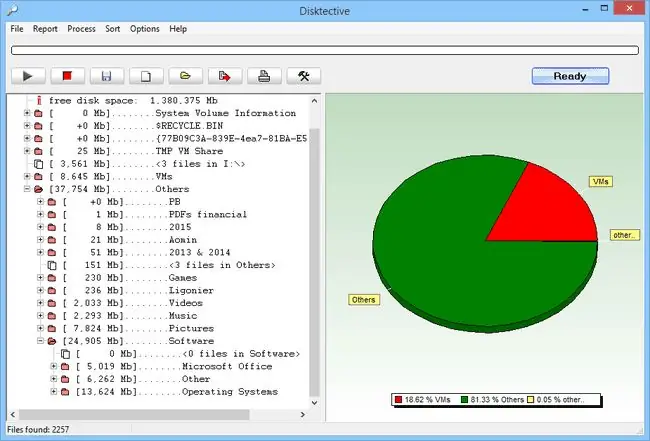Open the Report menu
650x441 pixels.
(x=45, y=29)
